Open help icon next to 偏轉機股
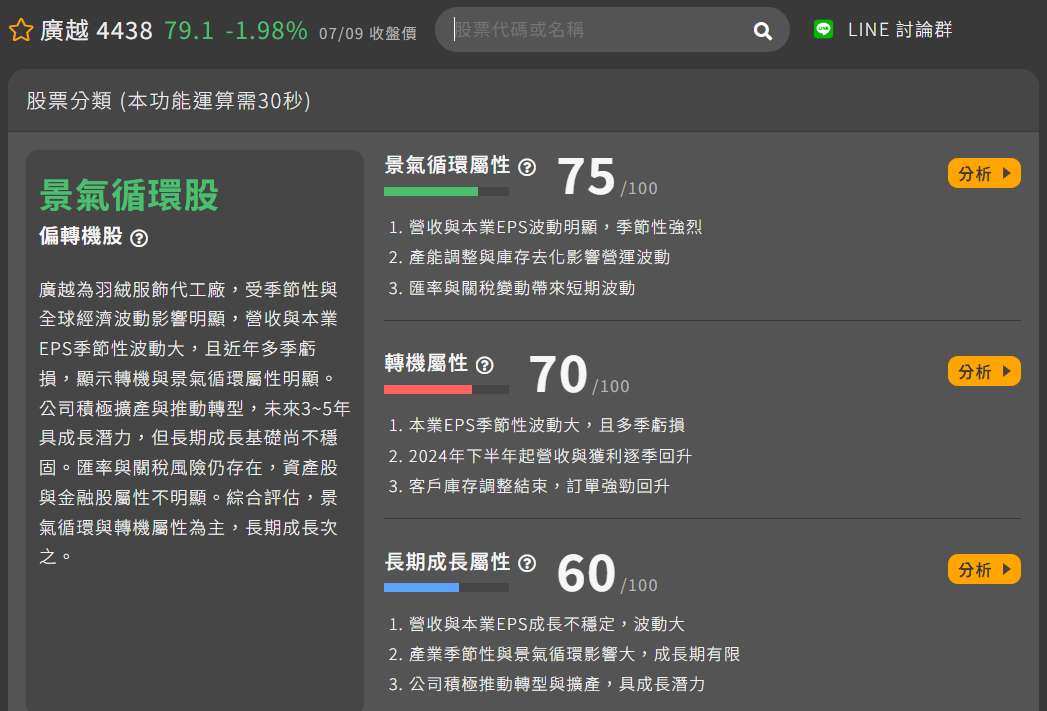 pos(139,238)
